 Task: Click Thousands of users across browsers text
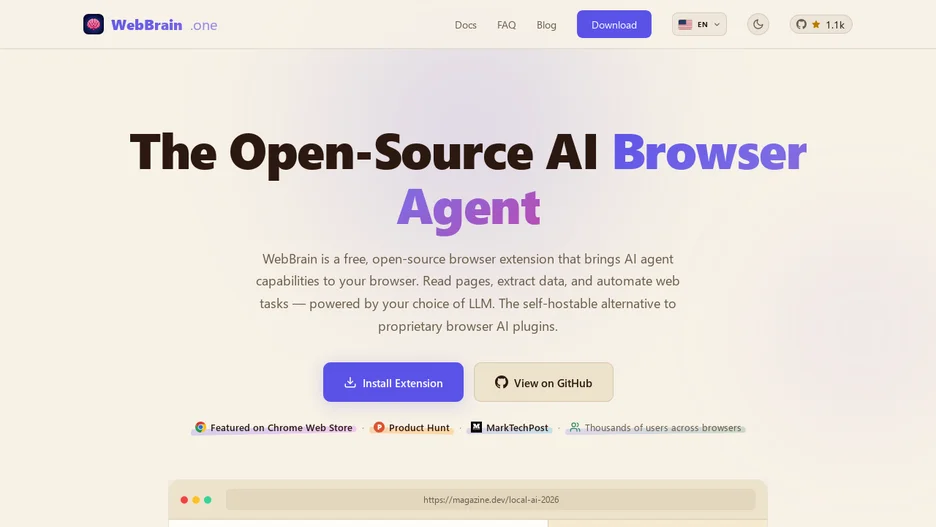[x=663, y=427]
